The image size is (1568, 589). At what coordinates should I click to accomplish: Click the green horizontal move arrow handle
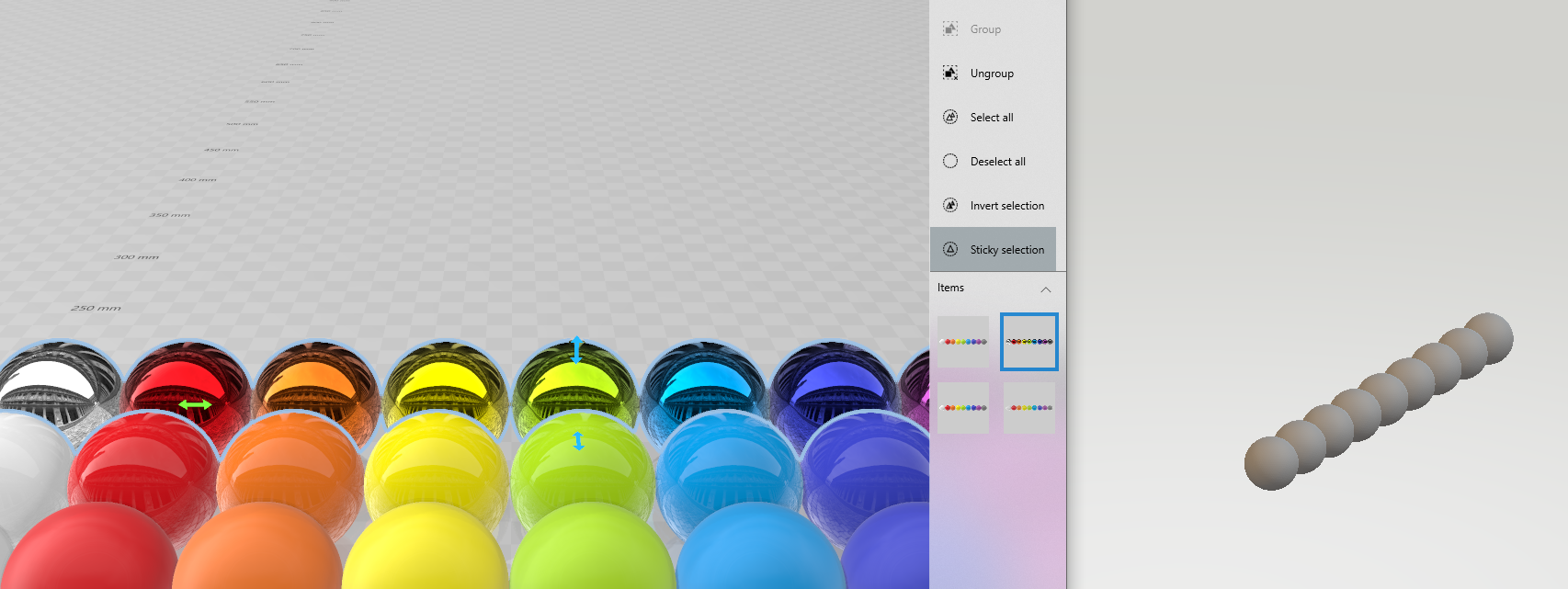click(195, 404)
